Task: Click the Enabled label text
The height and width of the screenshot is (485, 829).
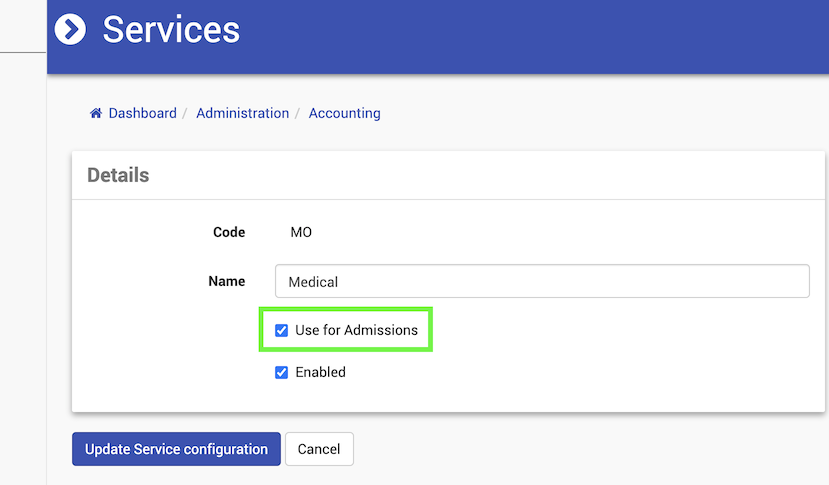Action: coord(320,372)
